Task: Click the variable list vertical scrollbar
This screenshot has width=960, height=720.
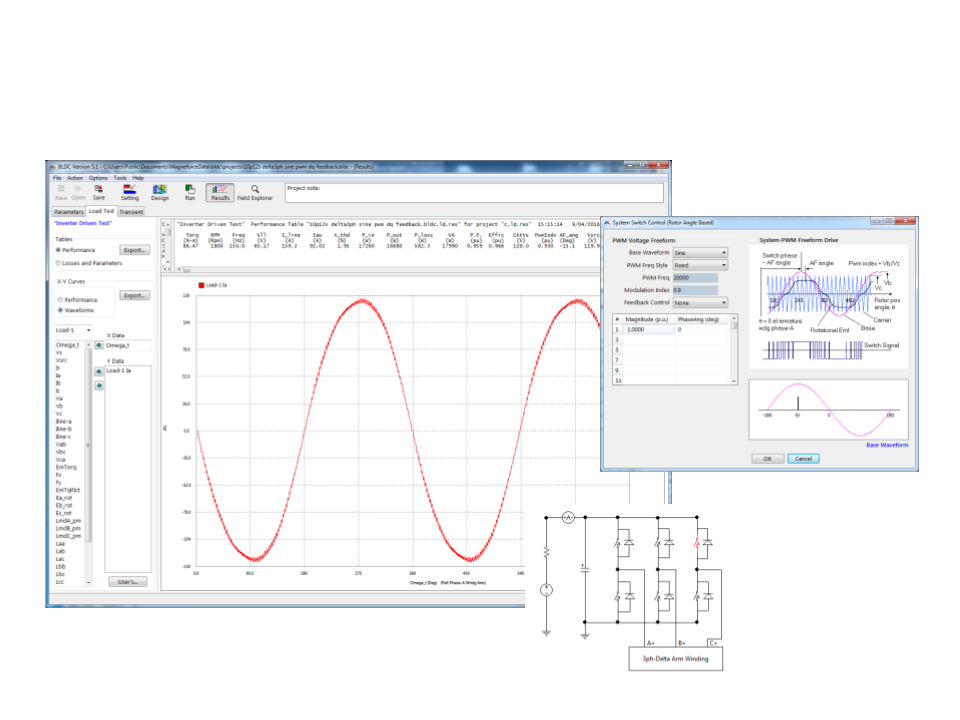Action: (89, 463)
